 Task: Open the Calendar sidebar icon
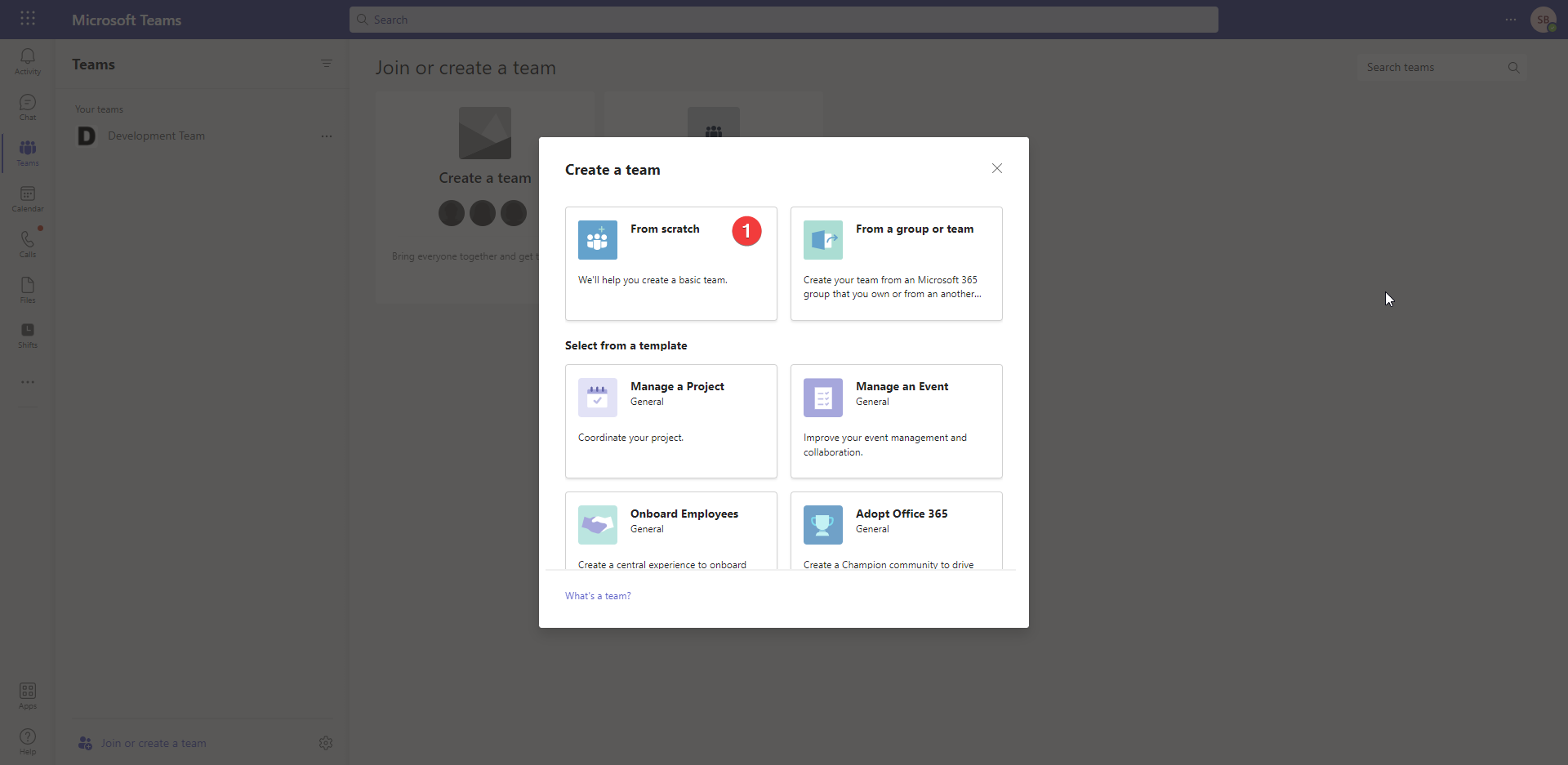pyautogui.click(x=28, y=198)
